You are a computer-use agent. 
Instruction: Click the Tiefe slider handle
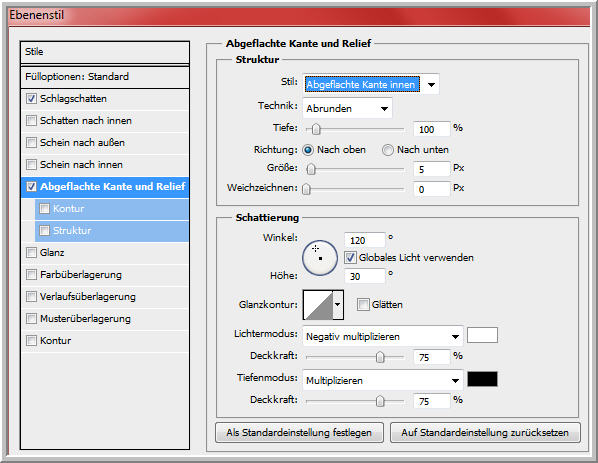tap(316, 129)
